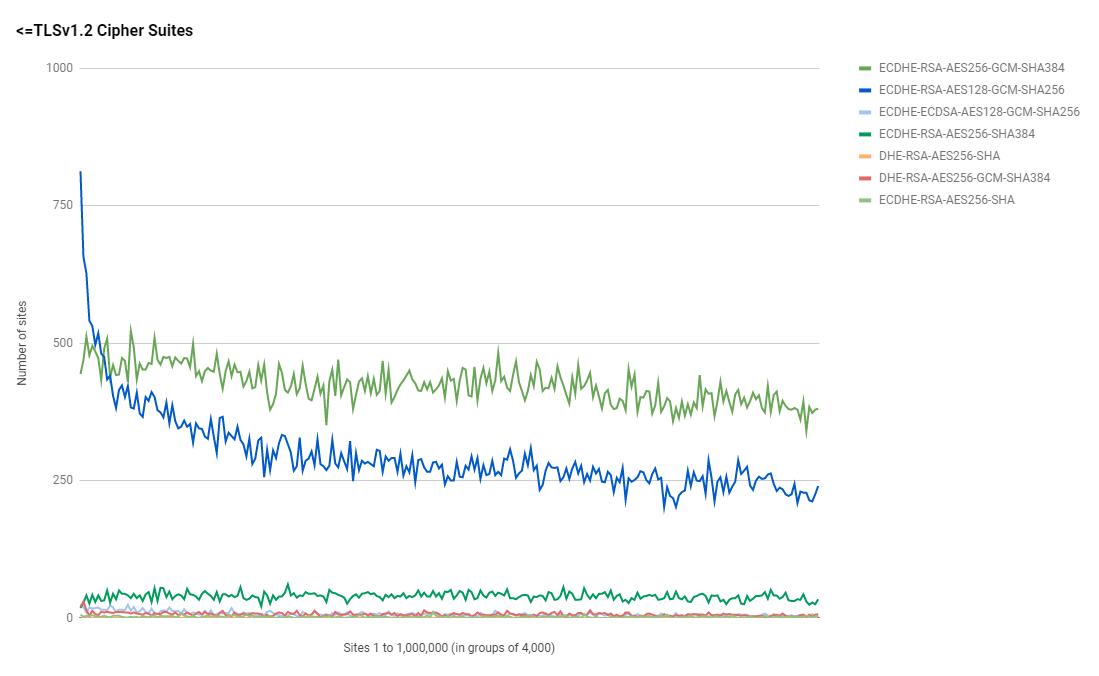Click the "Number of sites" vertical axis title
1099x676 pixels.
[x=23, y=342]
